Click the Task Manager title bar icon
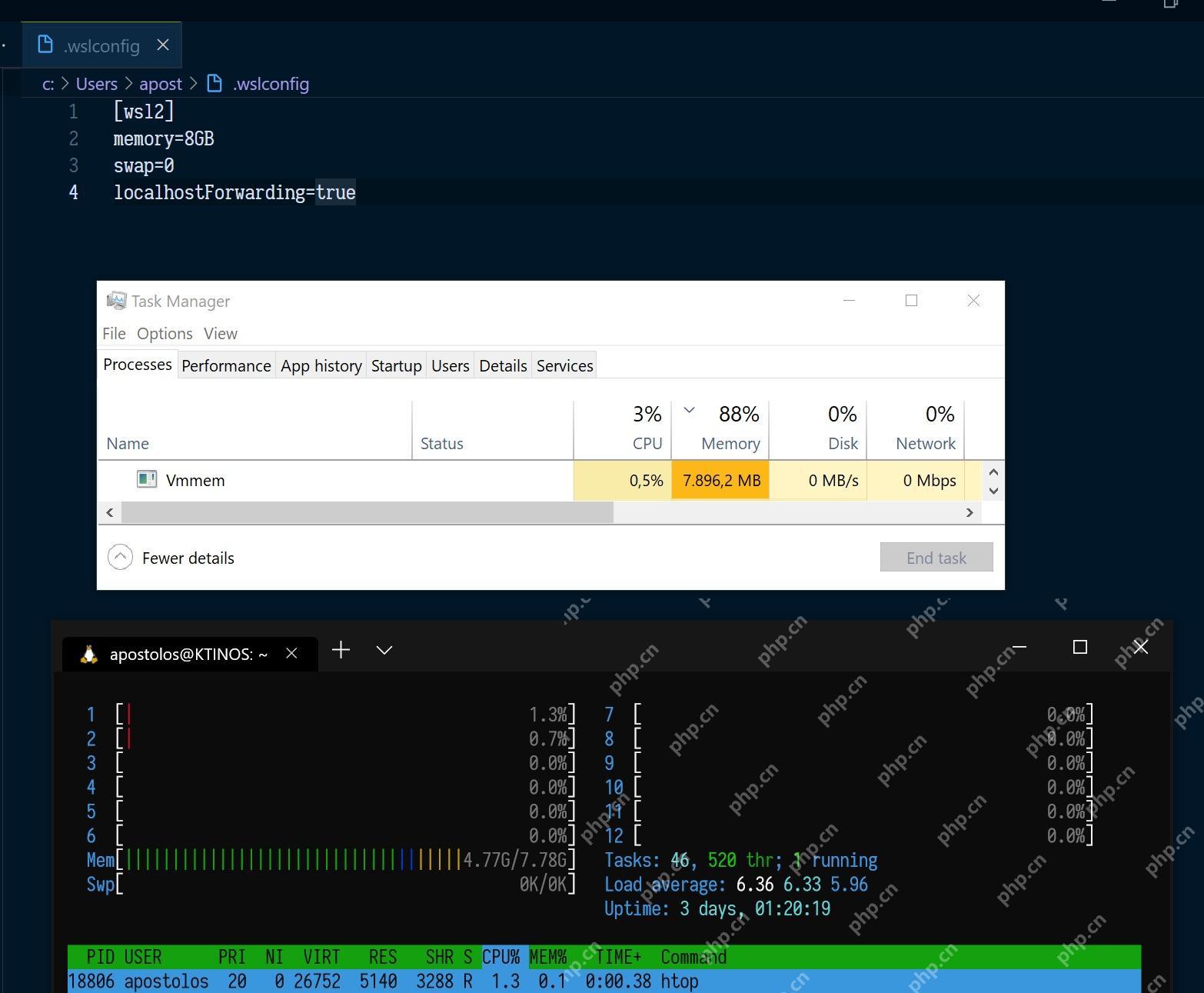The image size is (1204, 993). pyautogui.click(x=116, y=301)
